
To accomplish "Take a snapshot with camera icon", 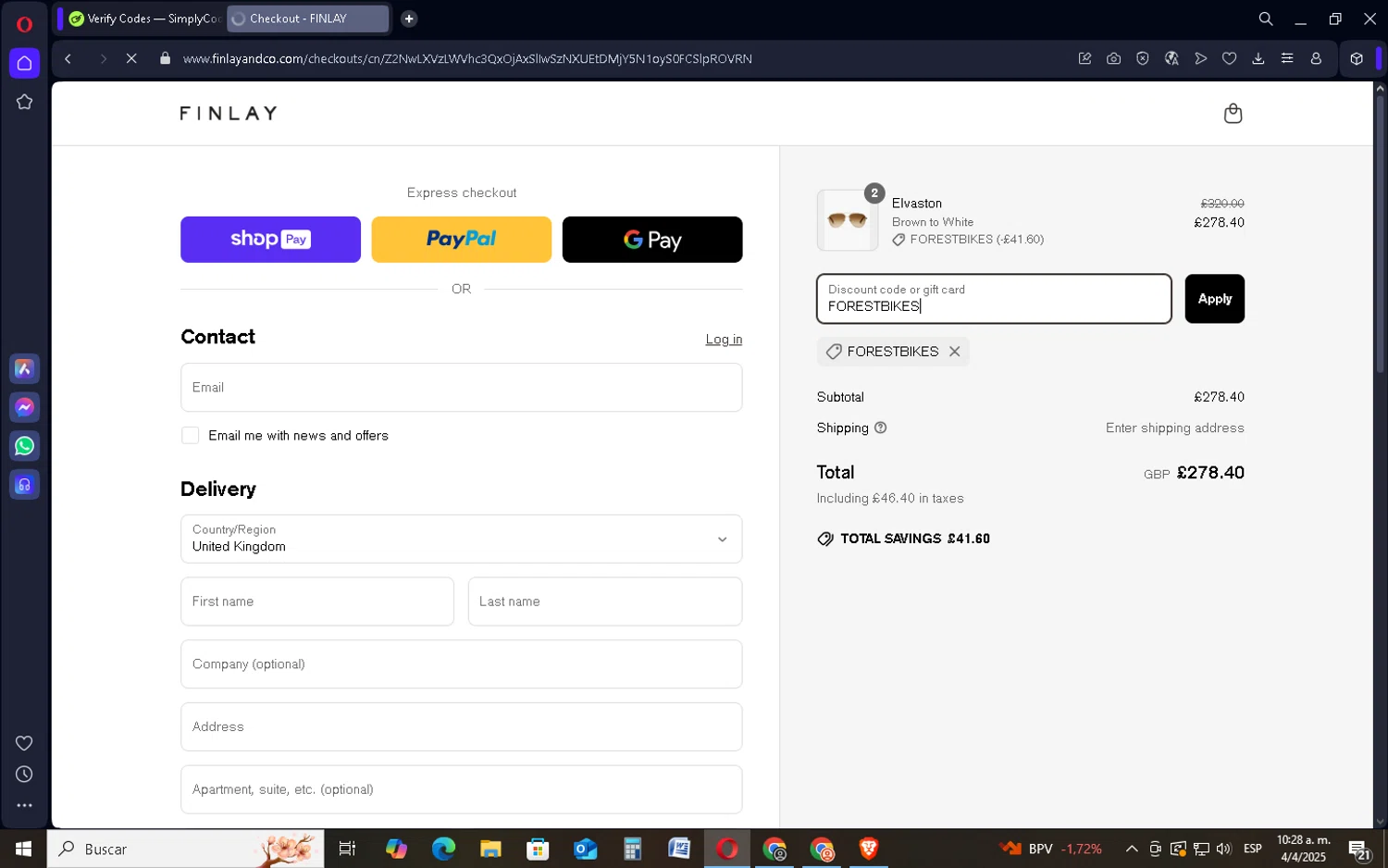I will point(1114,58).
